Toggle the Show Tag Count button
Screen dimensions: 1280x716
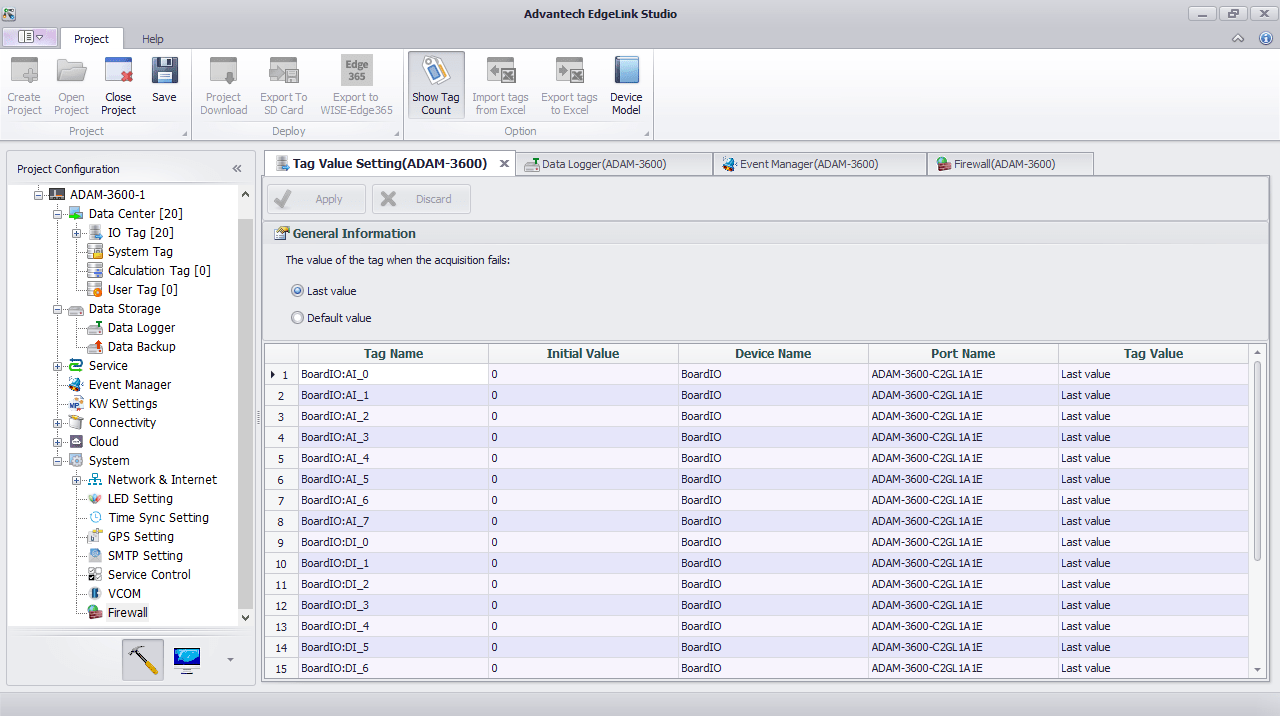(x=436, y=85)
